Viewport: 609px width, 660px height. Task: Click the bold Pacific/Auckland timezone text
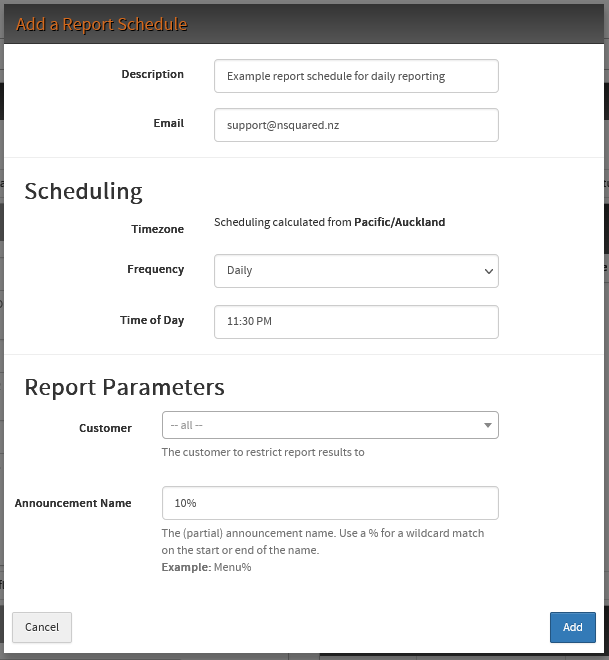[399, 222]
